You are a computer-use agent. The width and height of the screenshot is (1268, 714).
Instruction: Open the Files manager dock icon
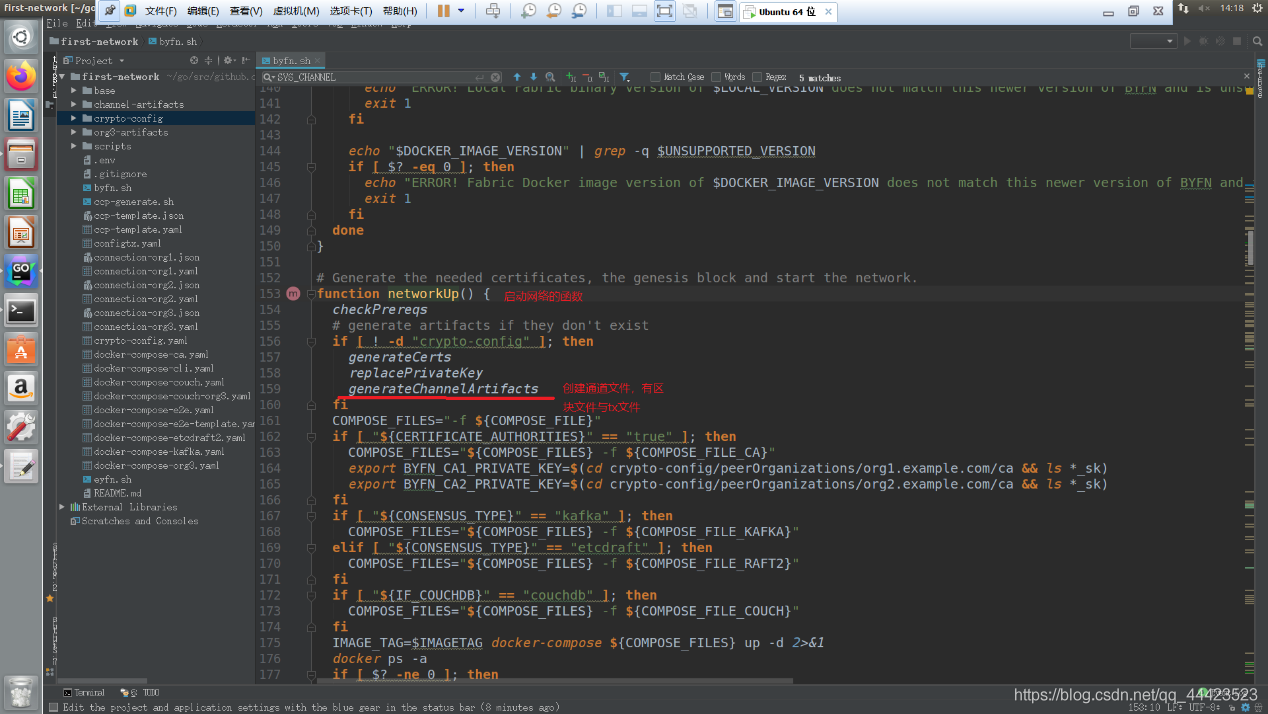tap(21, 154)
